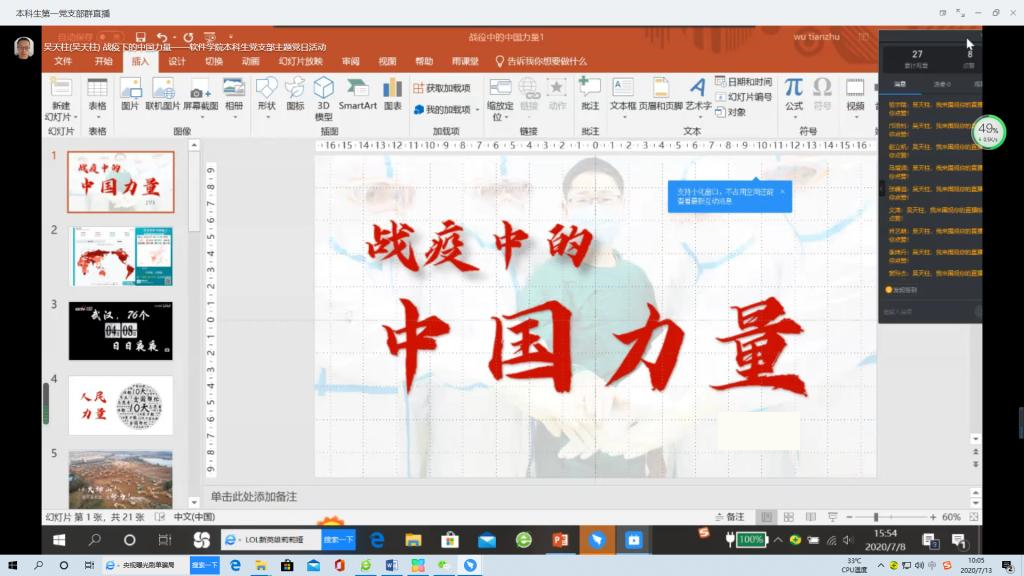Switch to the 设计 Design tab
The height and width of the screenshot is (576, 1024).
tap(177, 61)
